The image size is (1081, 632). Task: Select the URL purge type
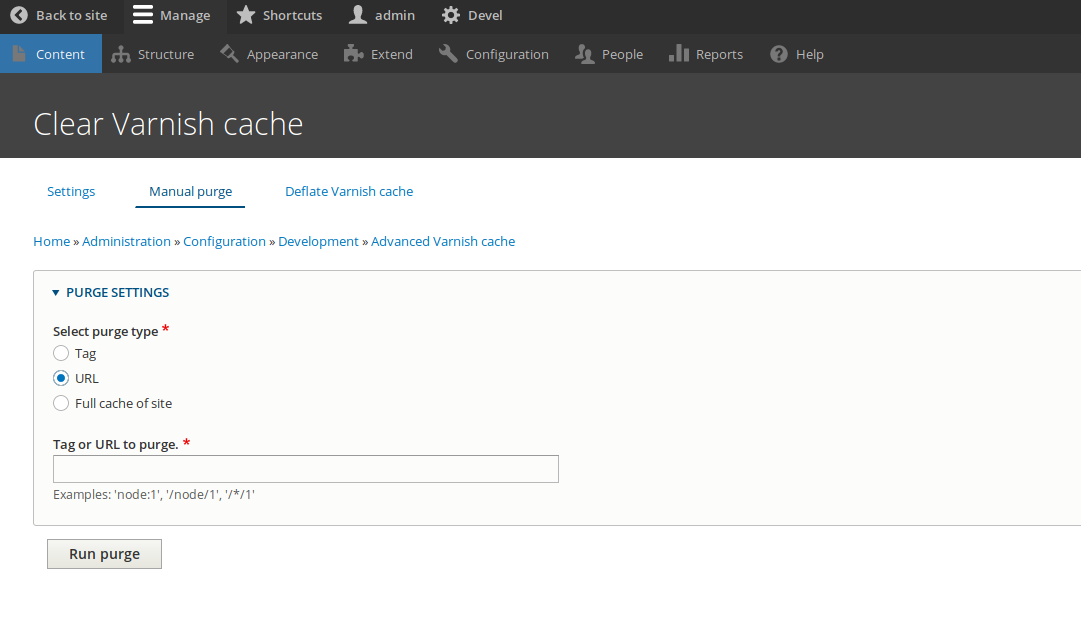tap(61, 378)
